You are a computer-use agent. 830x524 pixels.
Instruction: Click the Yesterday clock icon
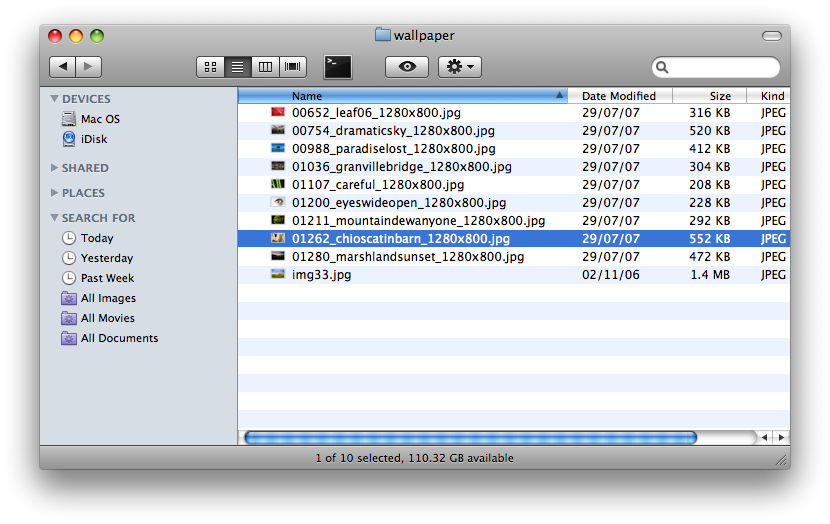point(69,258)
